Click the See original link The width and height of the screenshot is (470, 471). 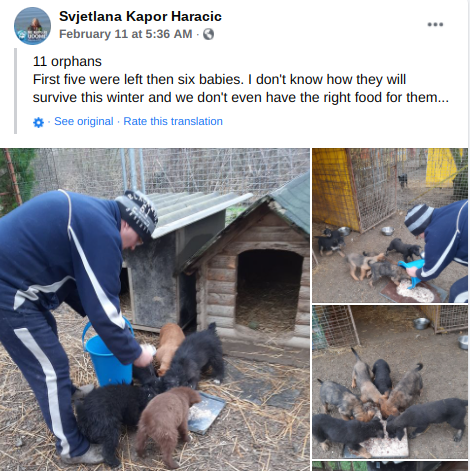pyautogui.click(x=84, y=121)
